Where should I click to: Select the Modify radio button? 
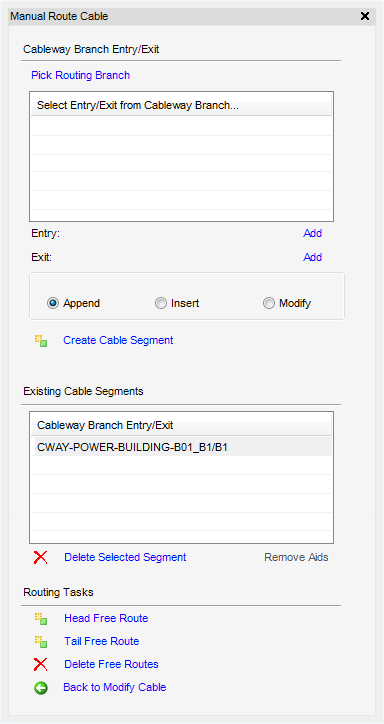click(269, 303)
